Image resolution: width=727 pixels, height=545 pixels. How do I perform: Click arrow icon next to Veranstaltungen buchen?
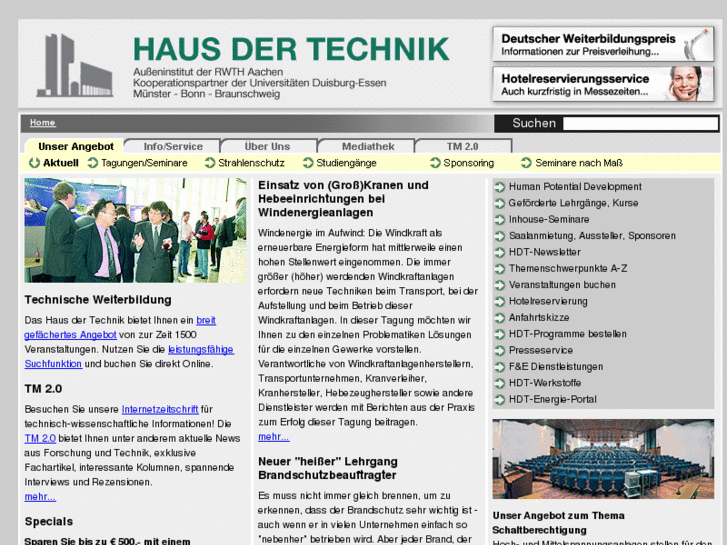(x=499, y=285)
